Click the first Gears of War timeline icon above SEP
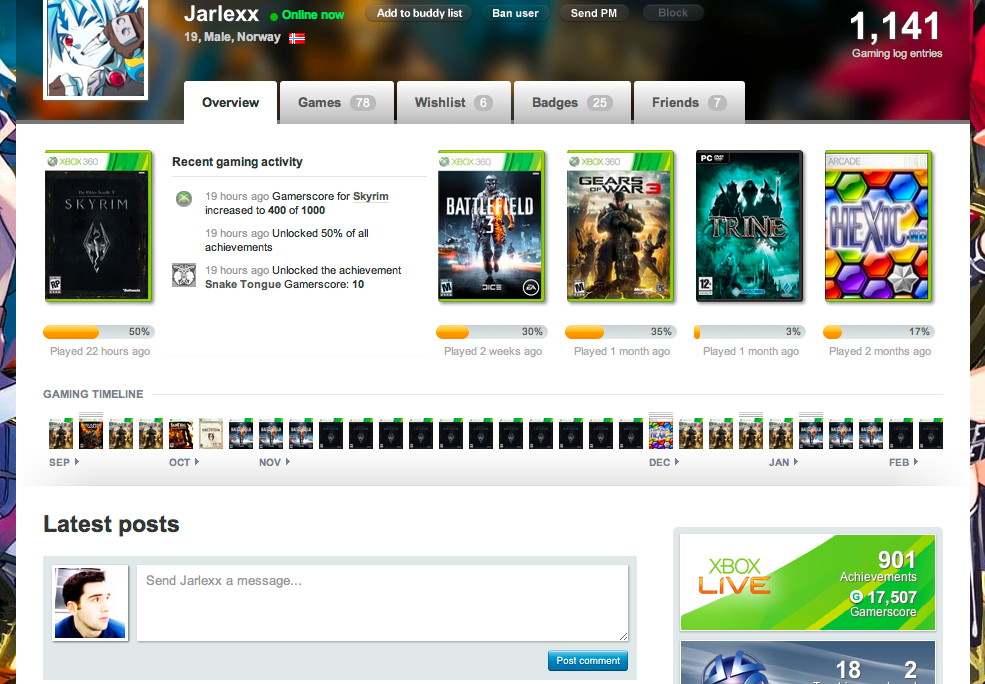This screenshot has height=684, width=985. coord(61,434)
